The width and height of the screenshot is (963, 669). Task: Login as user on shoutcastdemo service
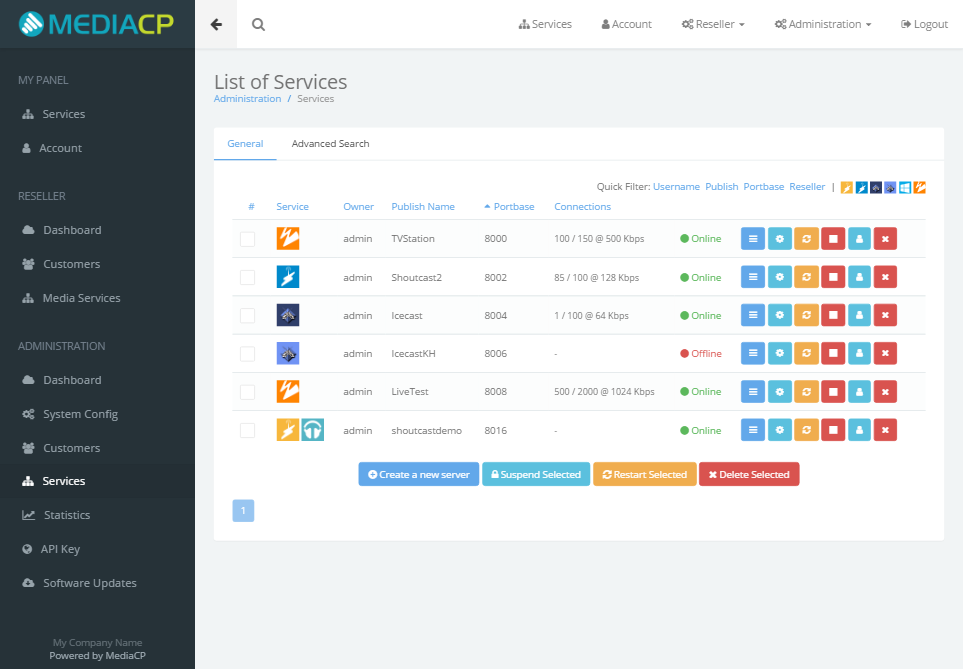point(859,430)
